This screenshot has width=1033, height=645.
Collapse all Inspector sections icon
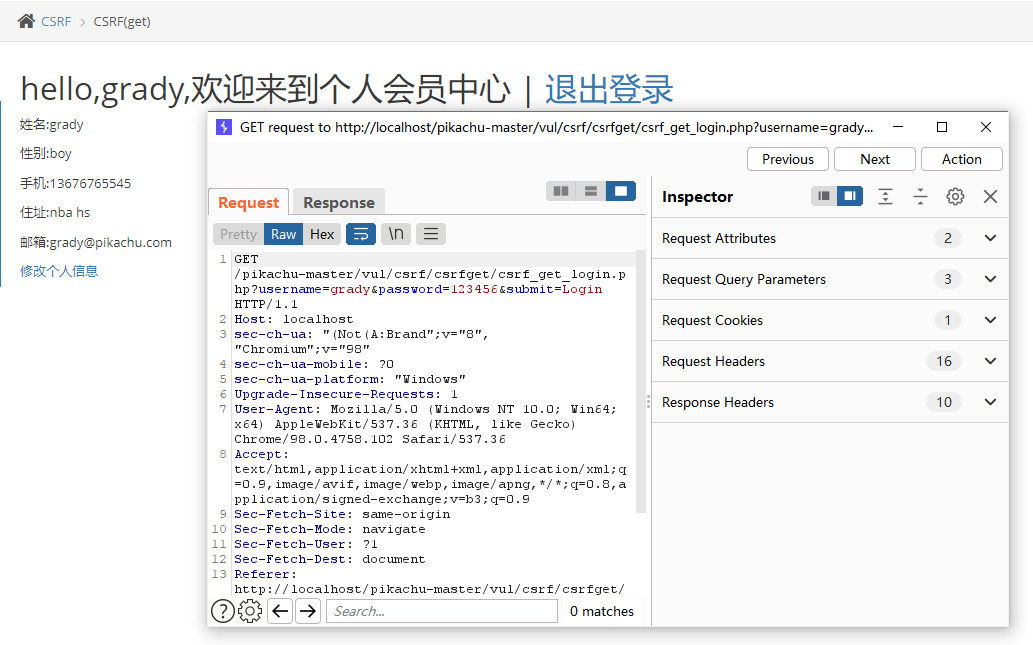coord(920,197)
